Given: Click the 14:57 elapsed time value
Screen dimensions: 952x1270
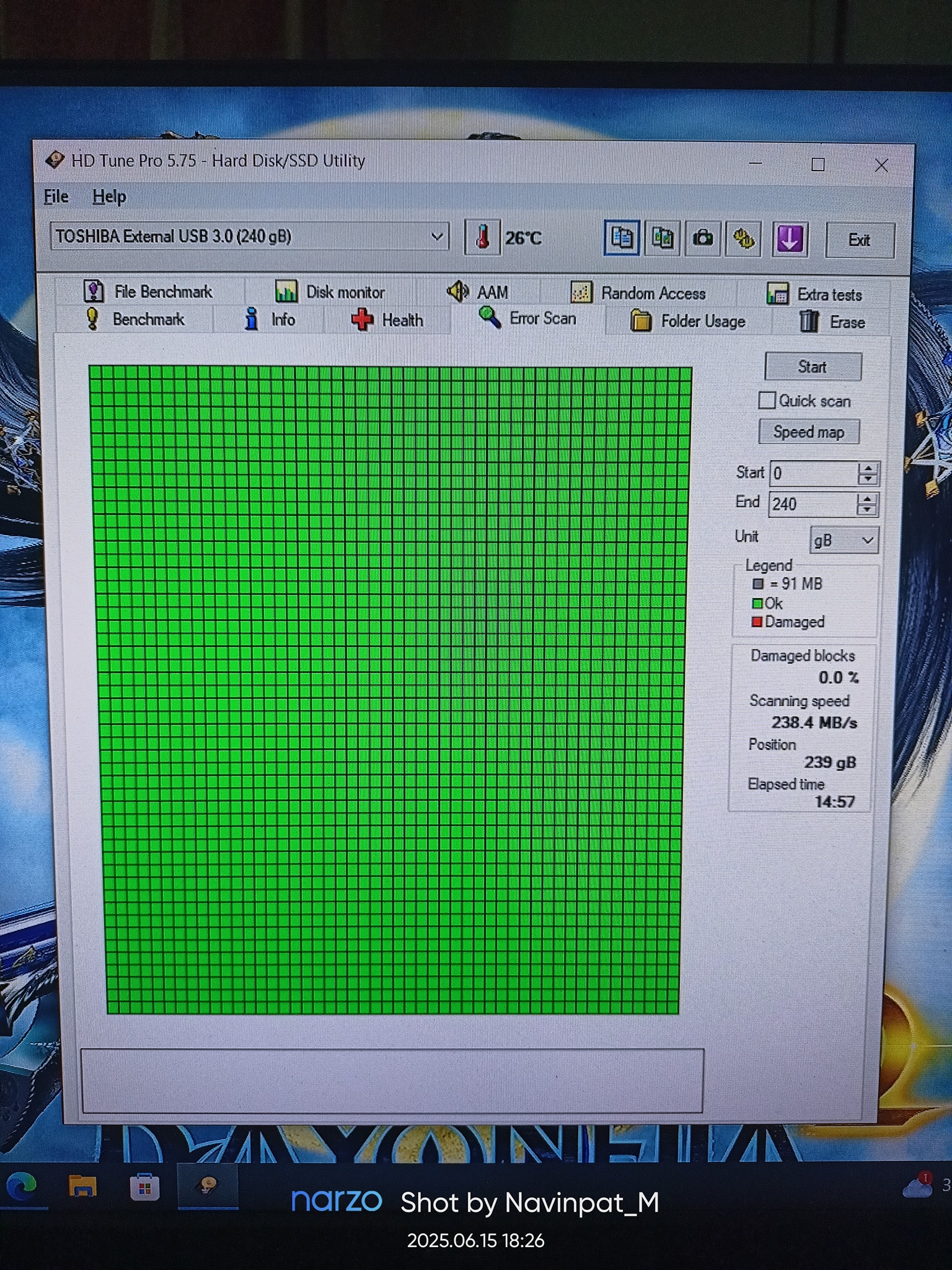Looking at the screenshot, I should [834, 802].
